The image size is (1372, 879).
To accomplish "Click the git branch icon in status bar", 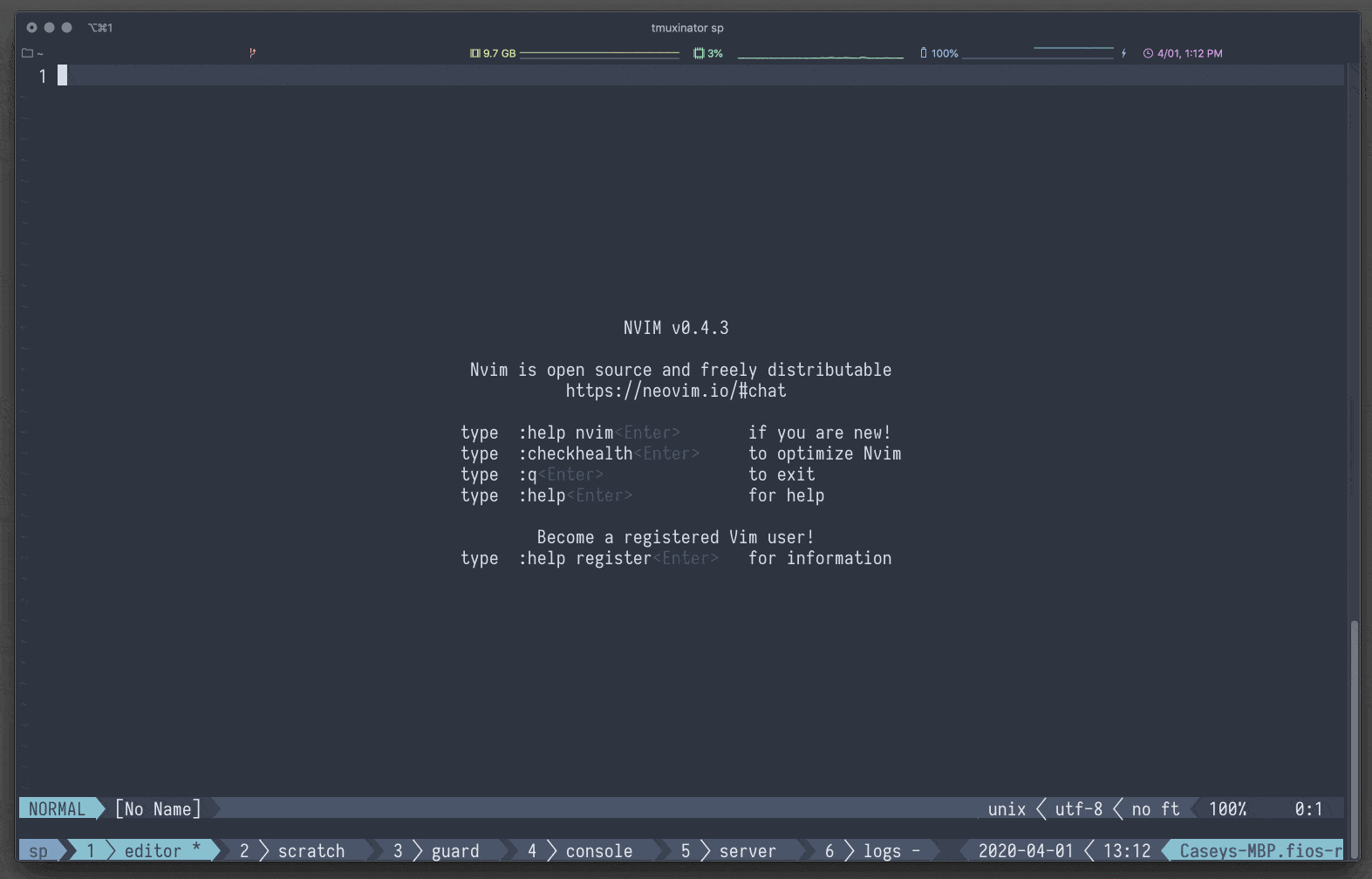I will [252, 53].
